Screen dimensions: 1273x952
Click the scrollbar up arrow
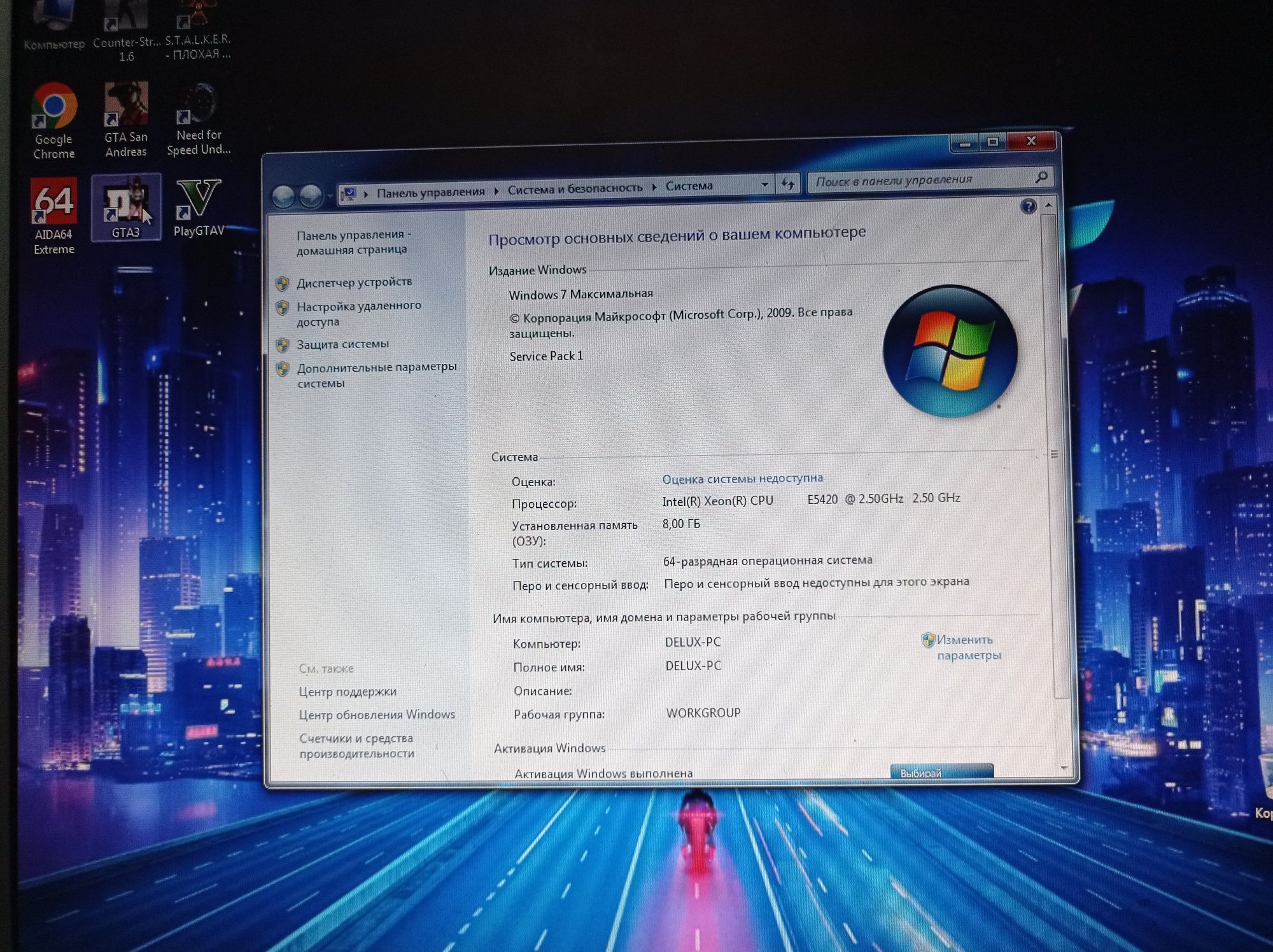(x=1048, y=206)
